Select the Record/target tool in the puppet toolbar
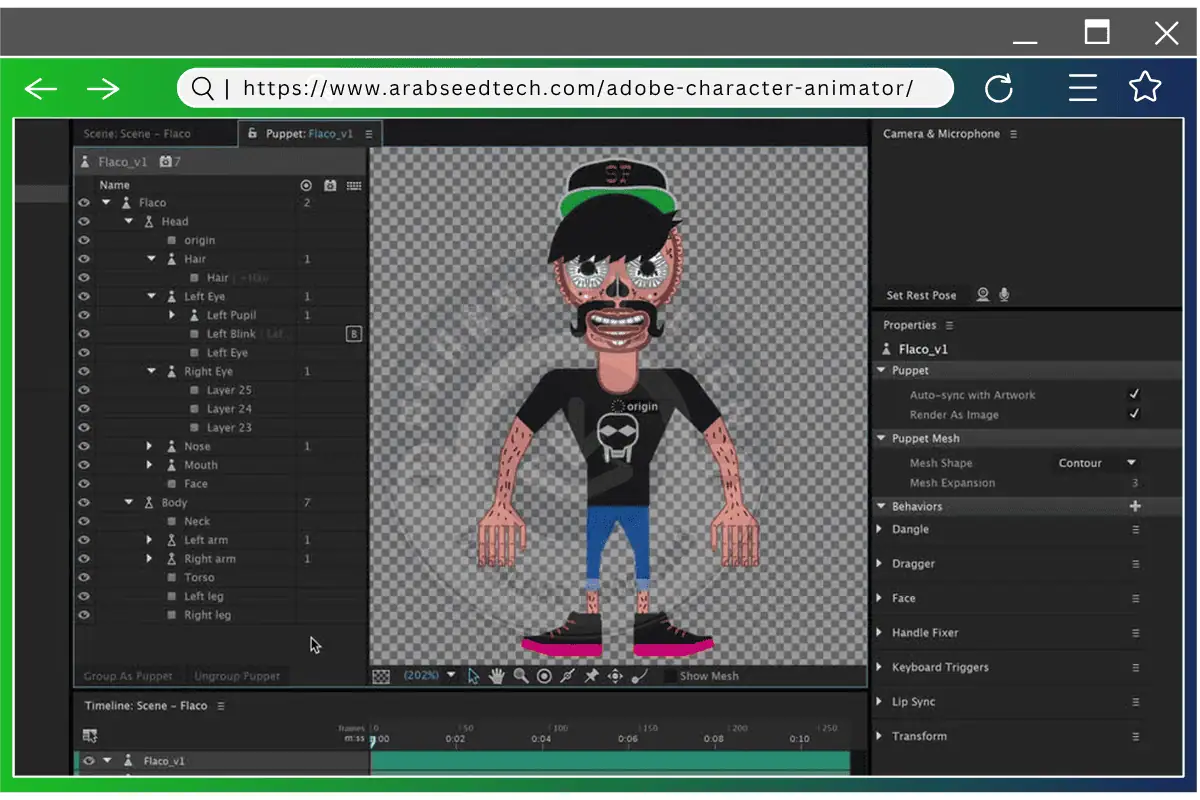Viewport: 1200px width, 800px height. [x=544, y=676]
